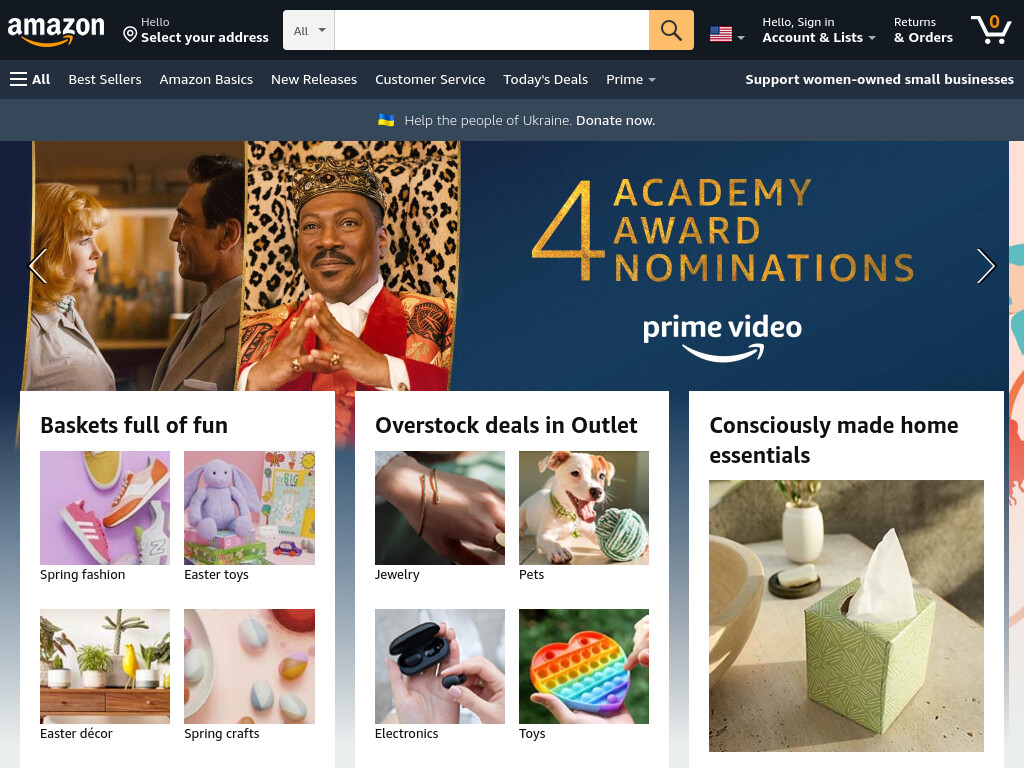Select the Easter toys bunny thumbnail
1024x768 pixels.
249,508
